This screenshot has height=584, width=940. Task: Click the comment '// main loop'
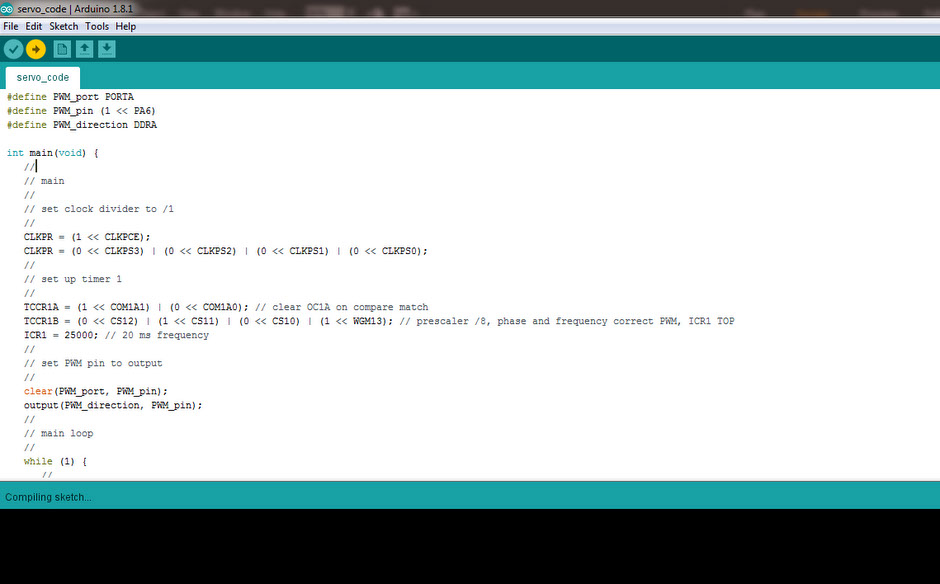tap(59, 434)
